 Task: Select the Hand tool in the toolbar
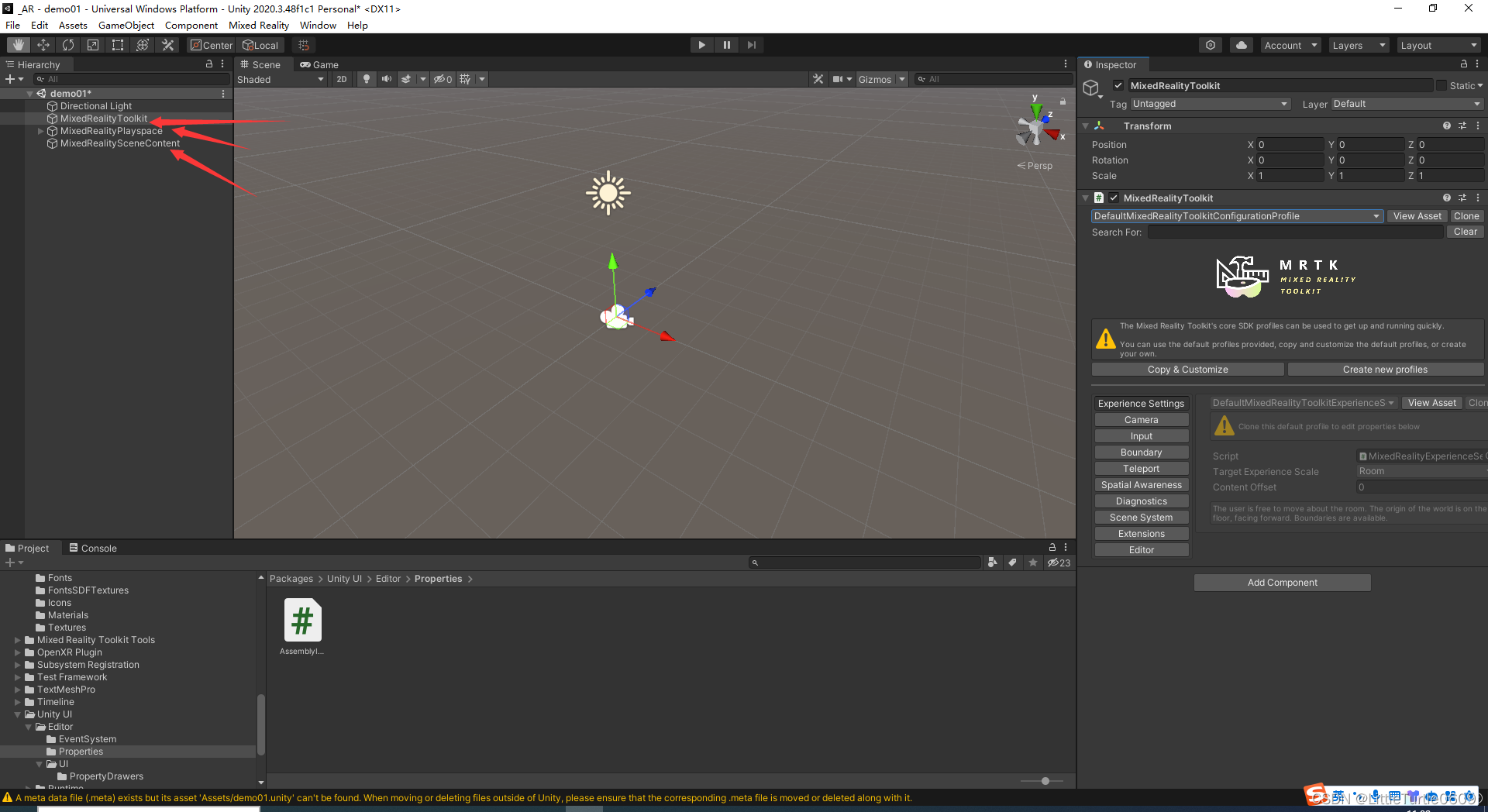[19, 45]
